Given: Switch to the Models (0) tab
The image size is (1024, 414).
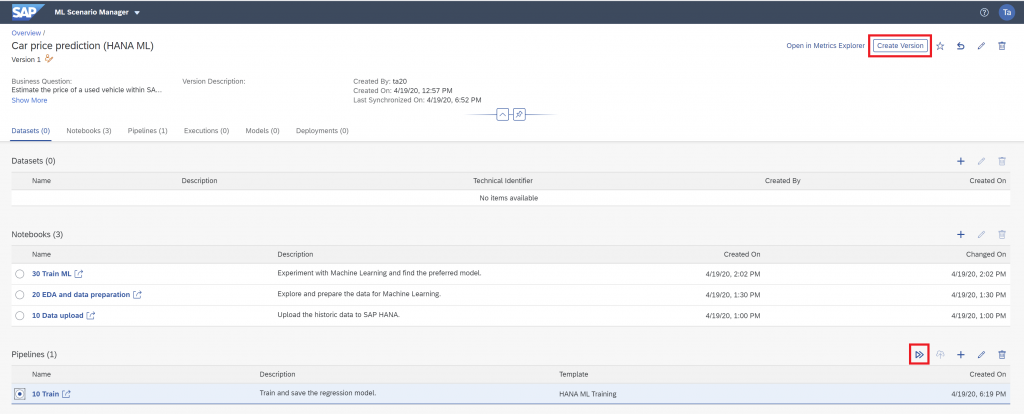Looking at the screenshot, I should click(x=263, y=131).
